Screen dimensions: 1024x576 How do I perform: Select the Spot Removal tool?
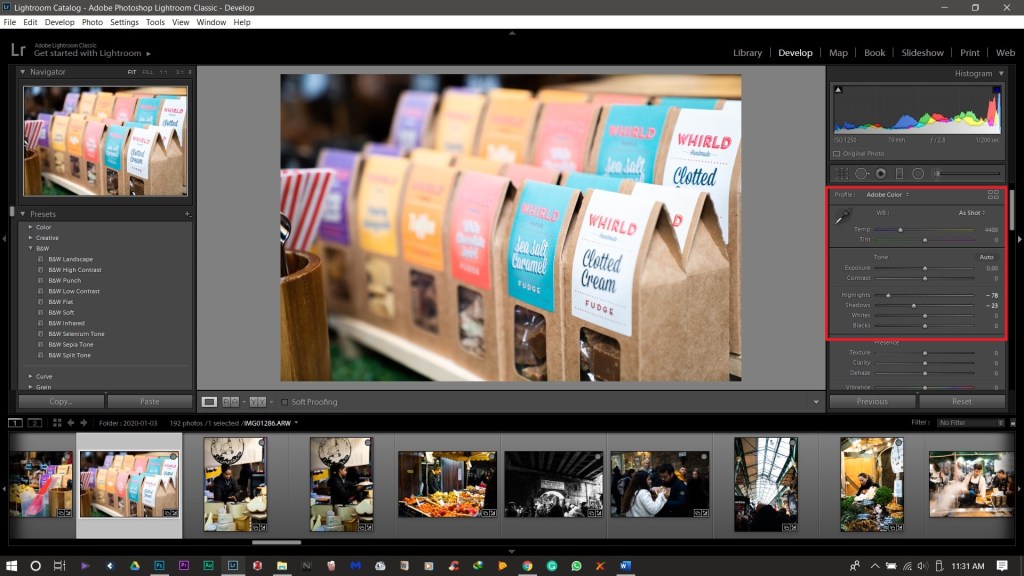(862, 173)
